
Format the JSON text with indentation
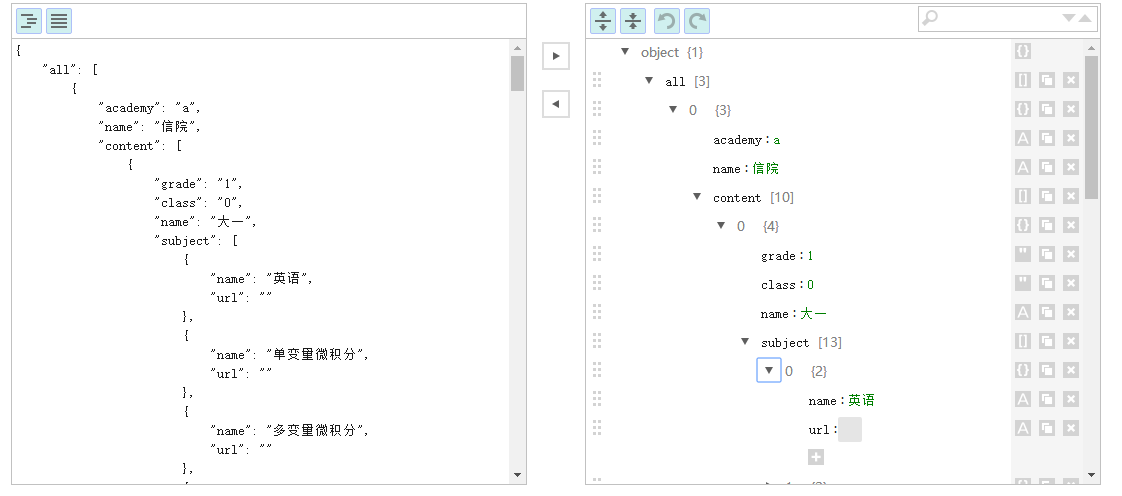point(29,21)
